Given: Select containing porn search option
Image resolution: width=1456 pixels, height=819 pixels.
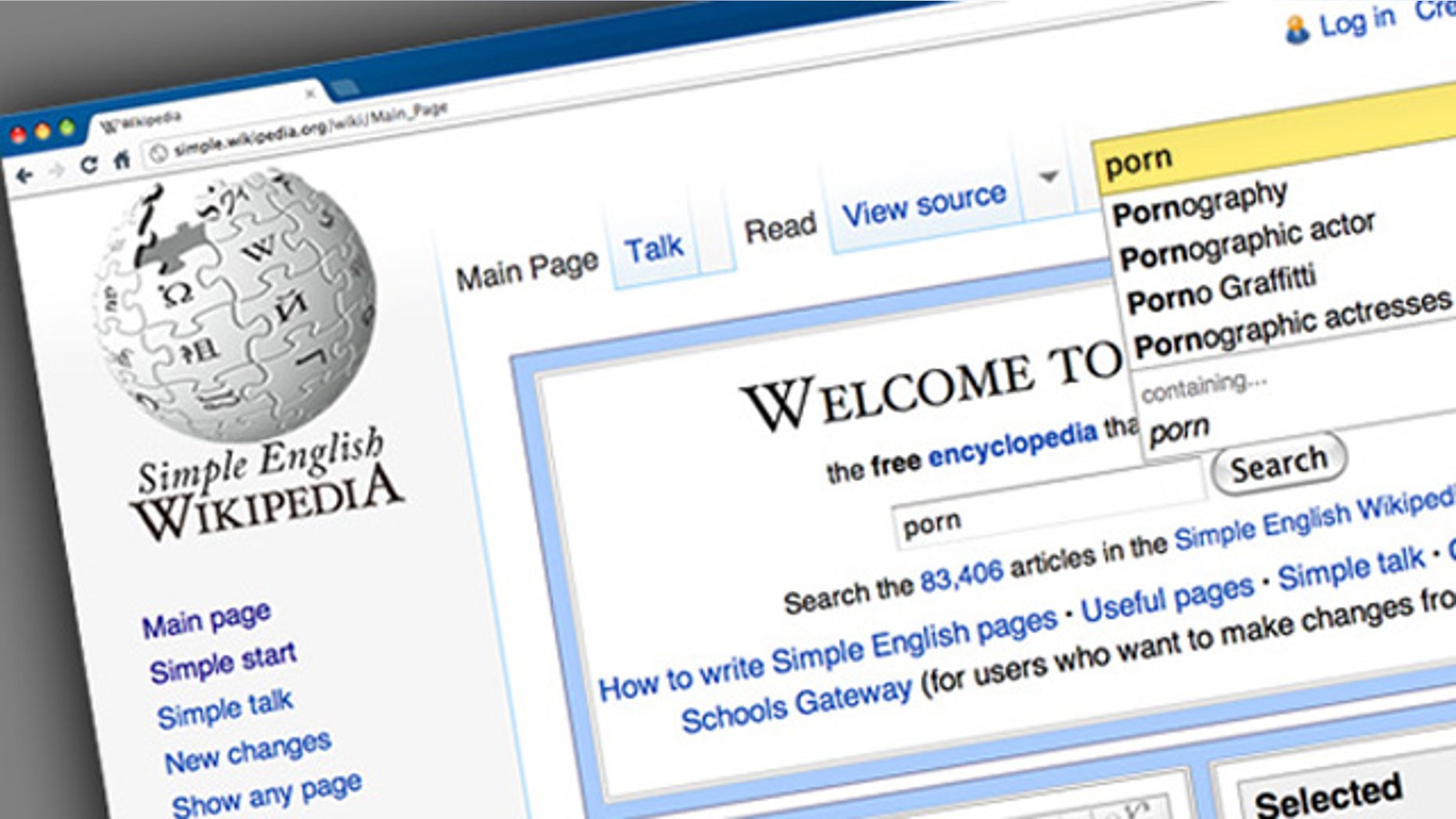Looking at the screenshot, I should pos(1179,430).
